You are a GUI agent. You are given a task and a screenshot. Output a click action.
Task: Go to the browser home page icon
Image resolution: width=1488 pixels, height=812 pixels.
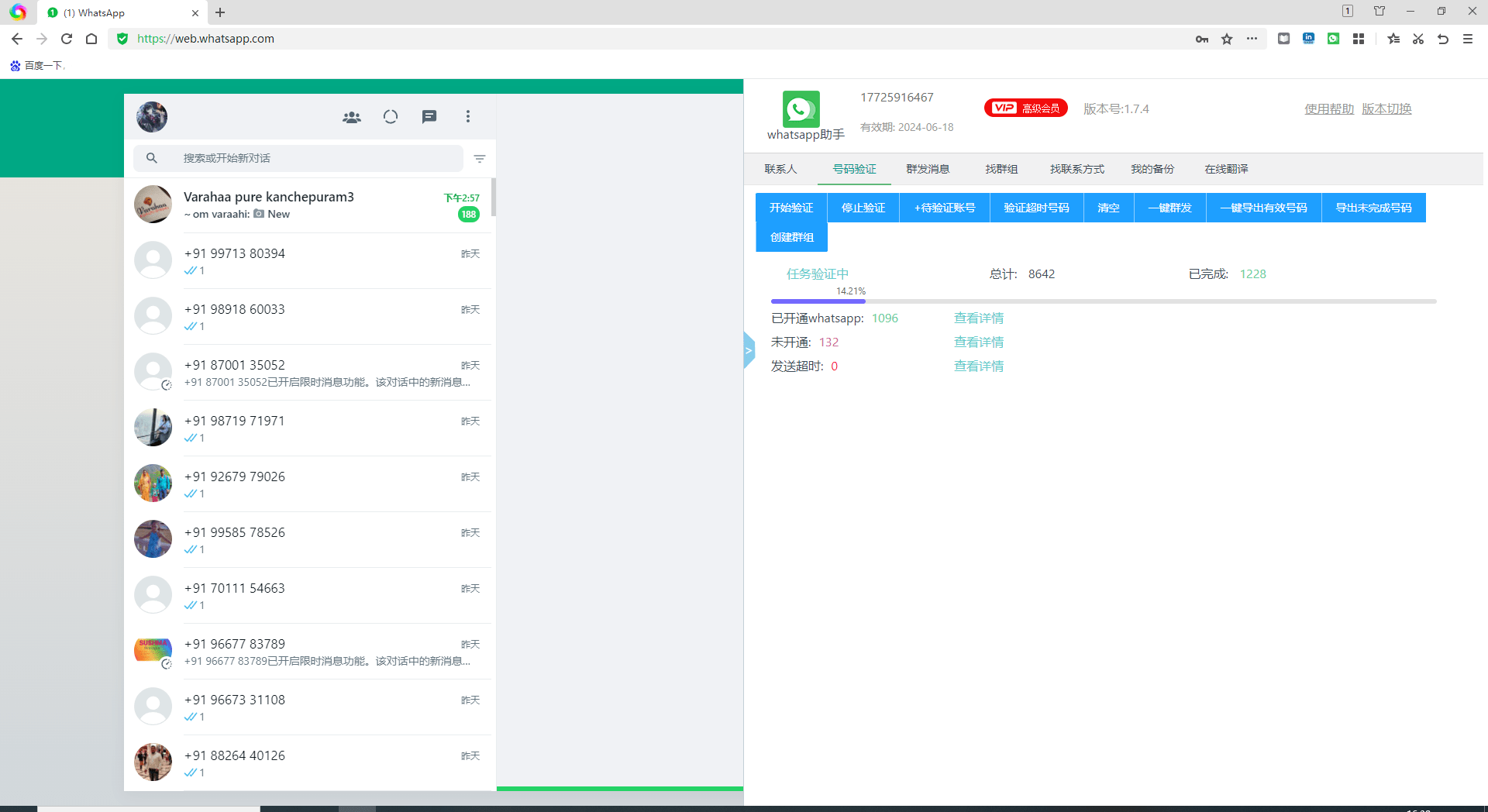pyautogui.click(x=91, y=39)
